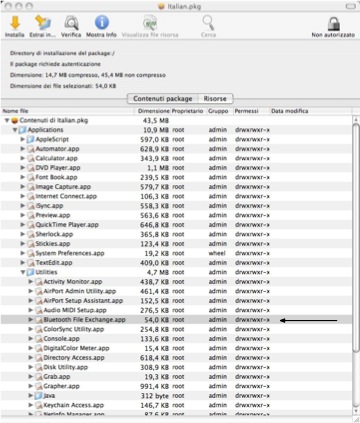Click the Applications folder icon
This screenshot has width=360, height=423.
(x=23, y=130)
